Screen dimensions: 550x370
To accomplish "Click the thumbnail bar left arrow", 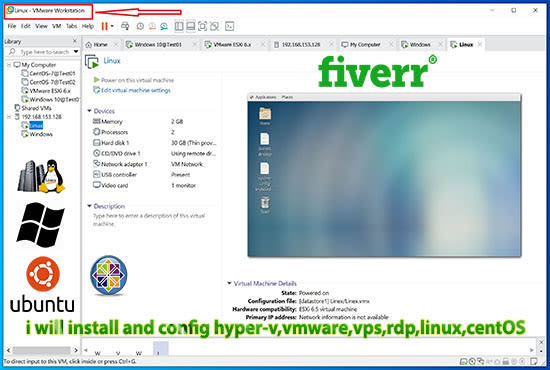I will [x=86, y=350].
